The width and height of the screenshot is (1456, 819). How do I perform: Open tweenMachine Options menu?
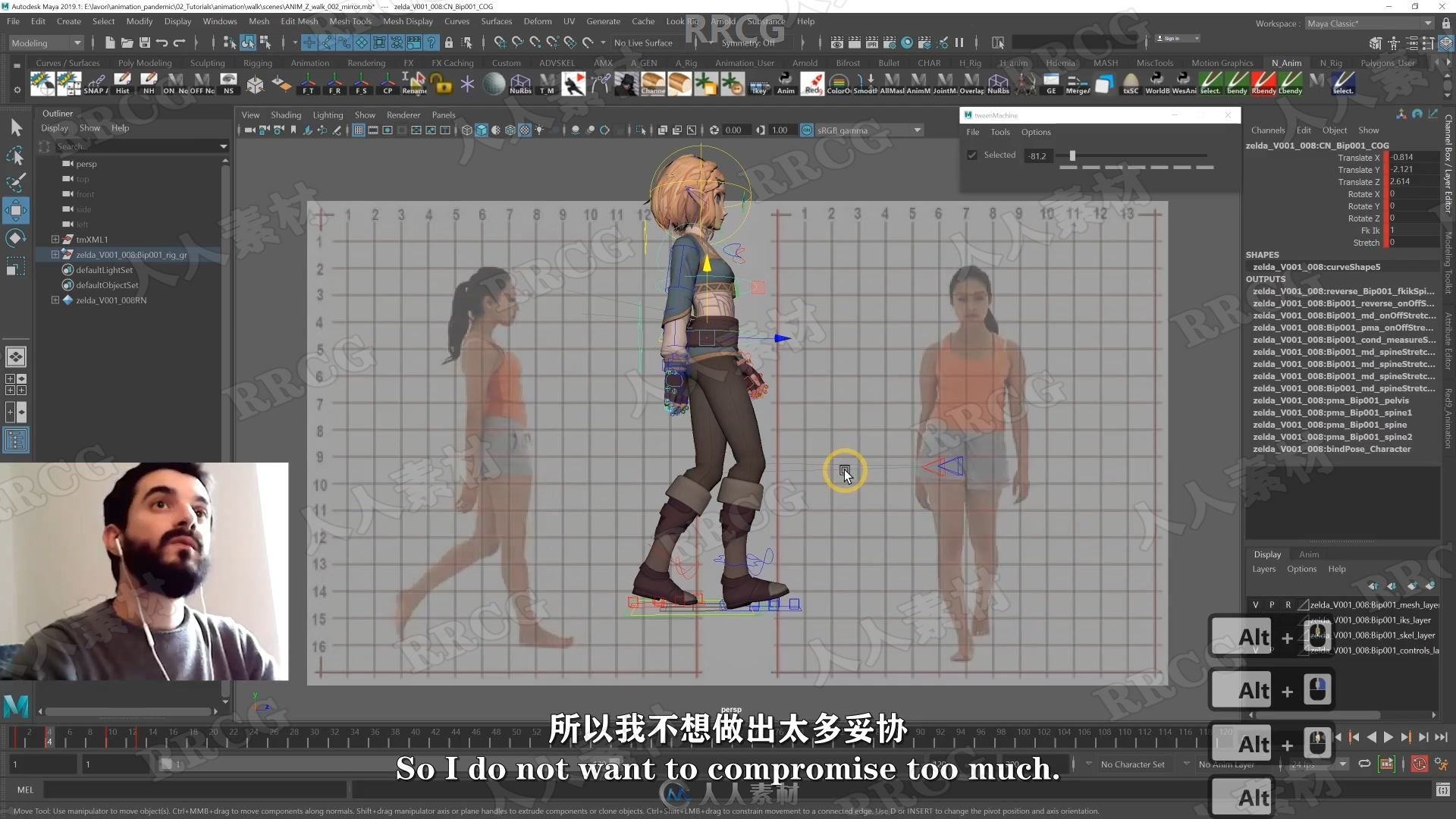pyautogui.click(x=1036, y=132)
